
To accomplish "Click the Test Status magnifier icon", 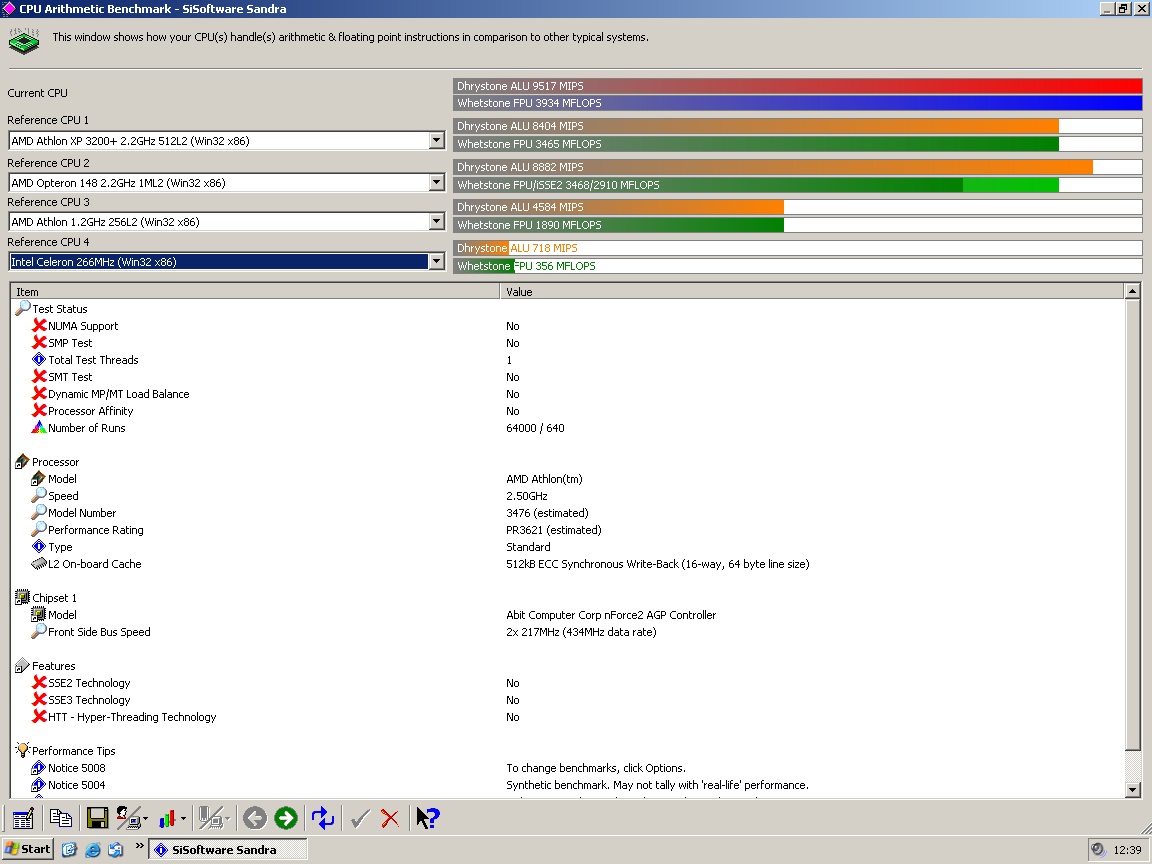I will (x=23, y=308).
